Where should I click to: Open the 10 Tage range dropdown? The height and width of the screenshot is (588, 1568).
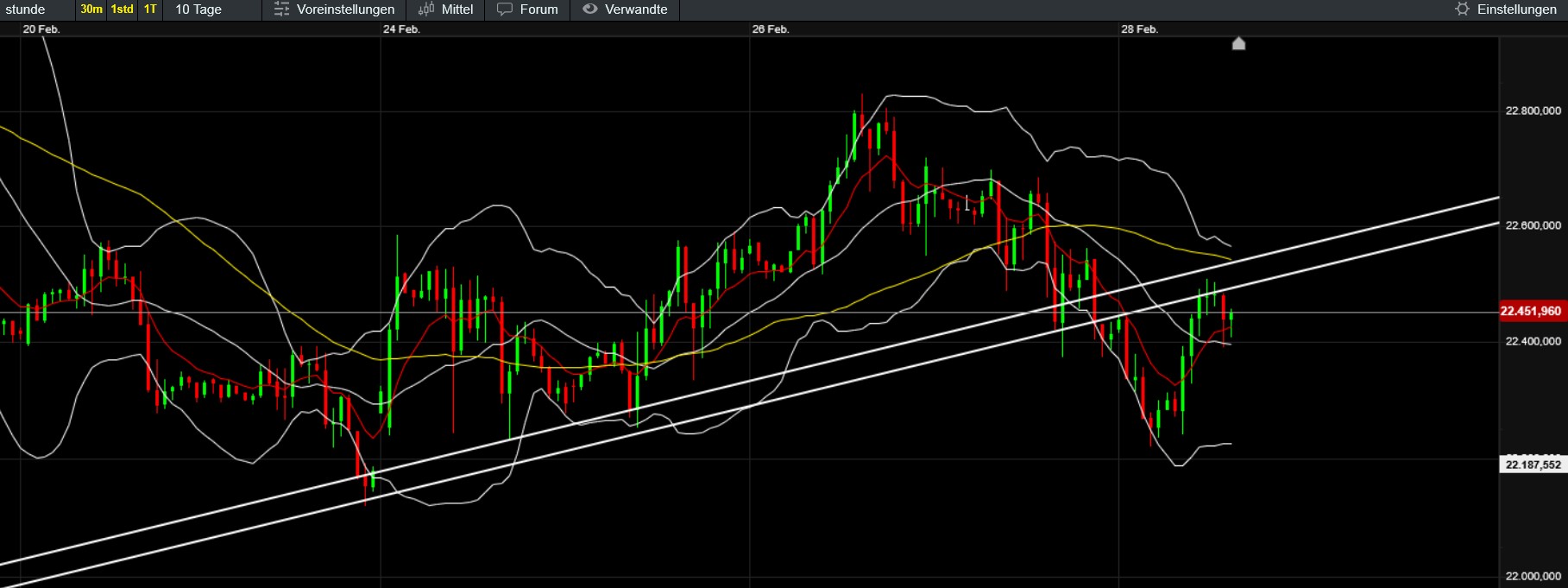(x=198, y=9)
